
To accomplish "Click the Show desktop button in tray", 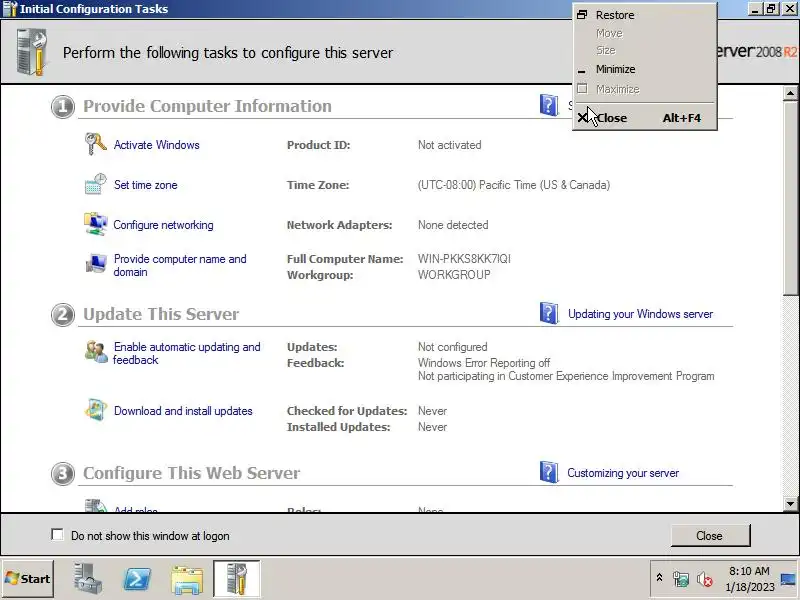I will (x=789, y=579).
